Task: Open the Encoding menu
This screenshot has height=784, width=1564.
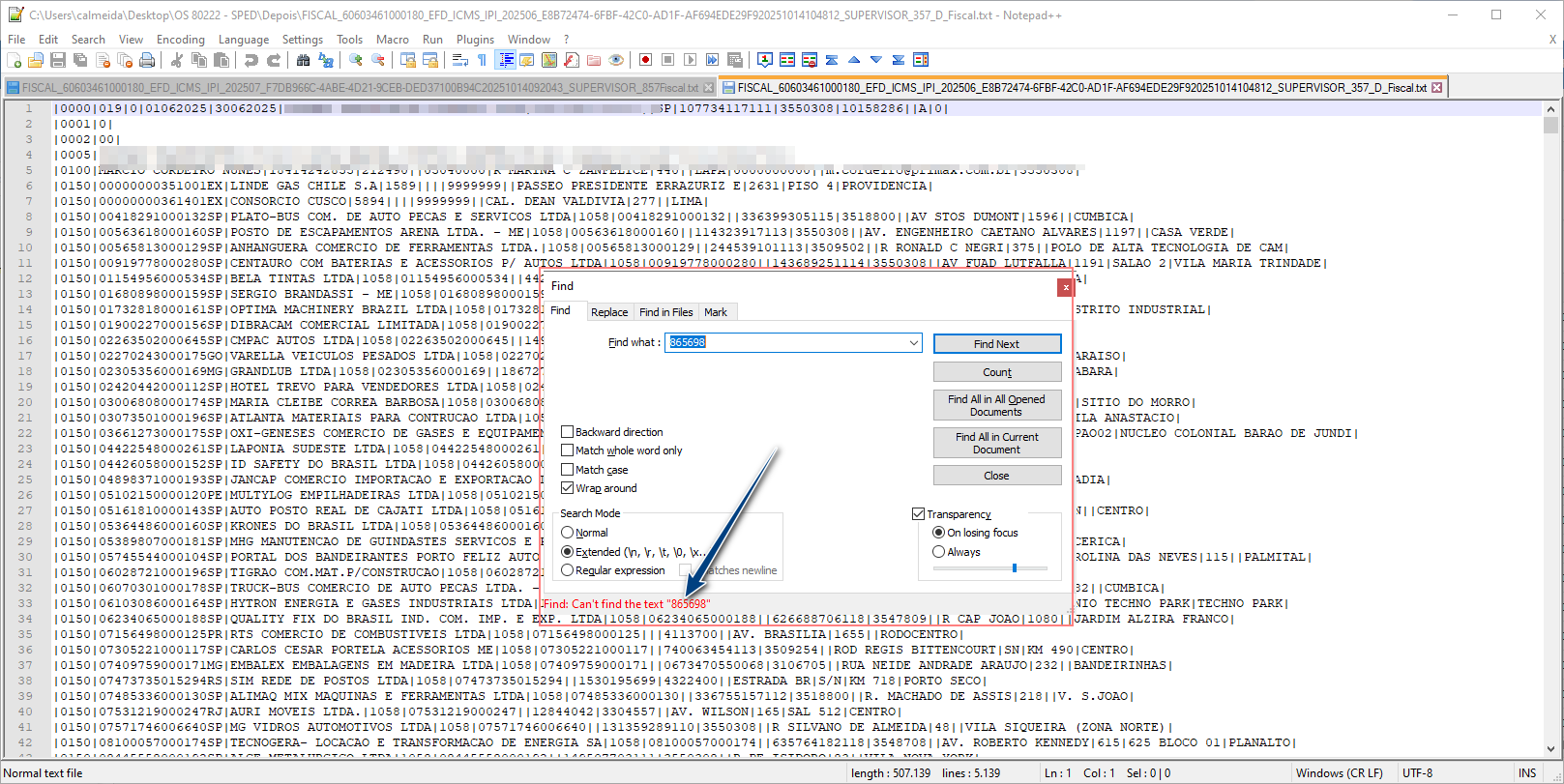Action: coord(180,40)
